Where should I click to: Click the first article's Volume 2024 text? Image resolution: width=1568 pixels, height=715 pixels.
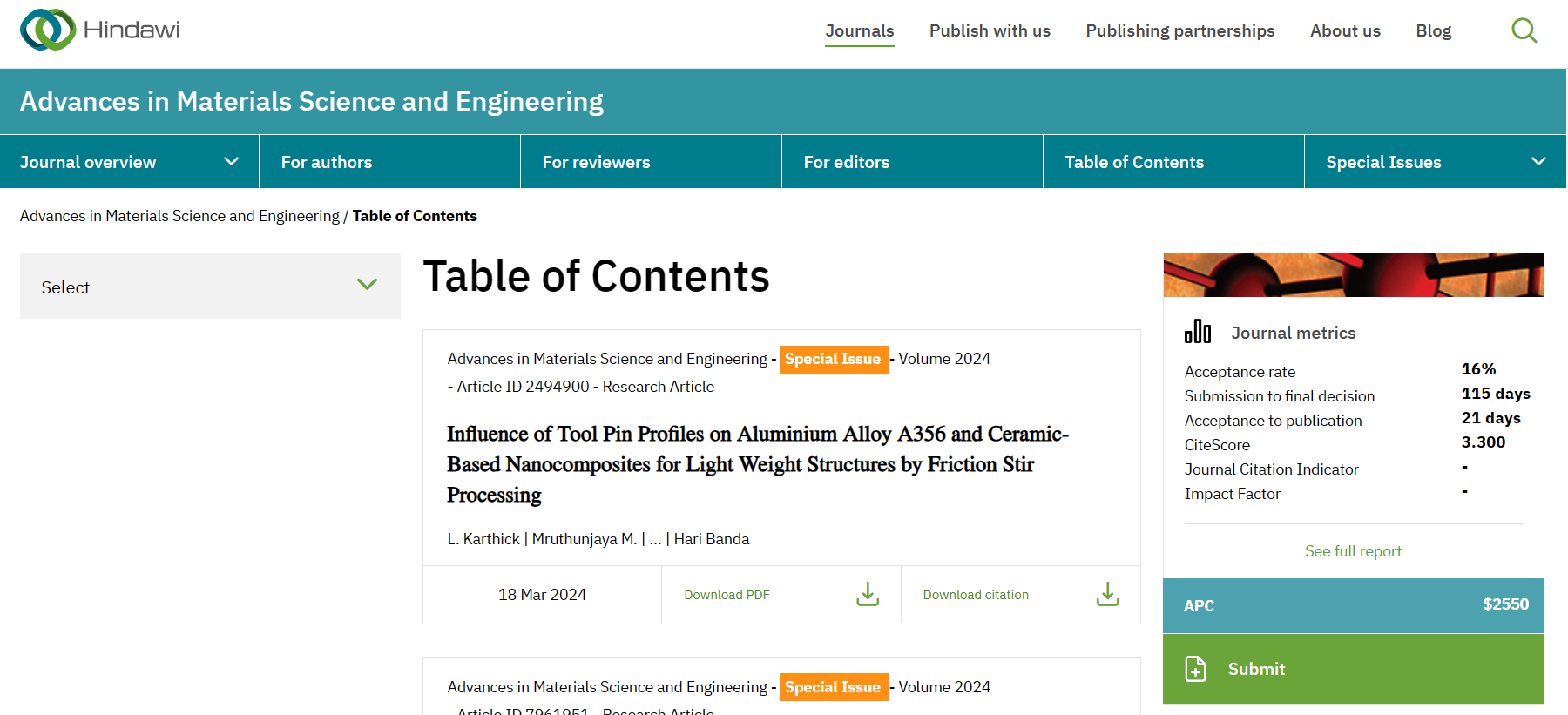(x=944, y=359)
